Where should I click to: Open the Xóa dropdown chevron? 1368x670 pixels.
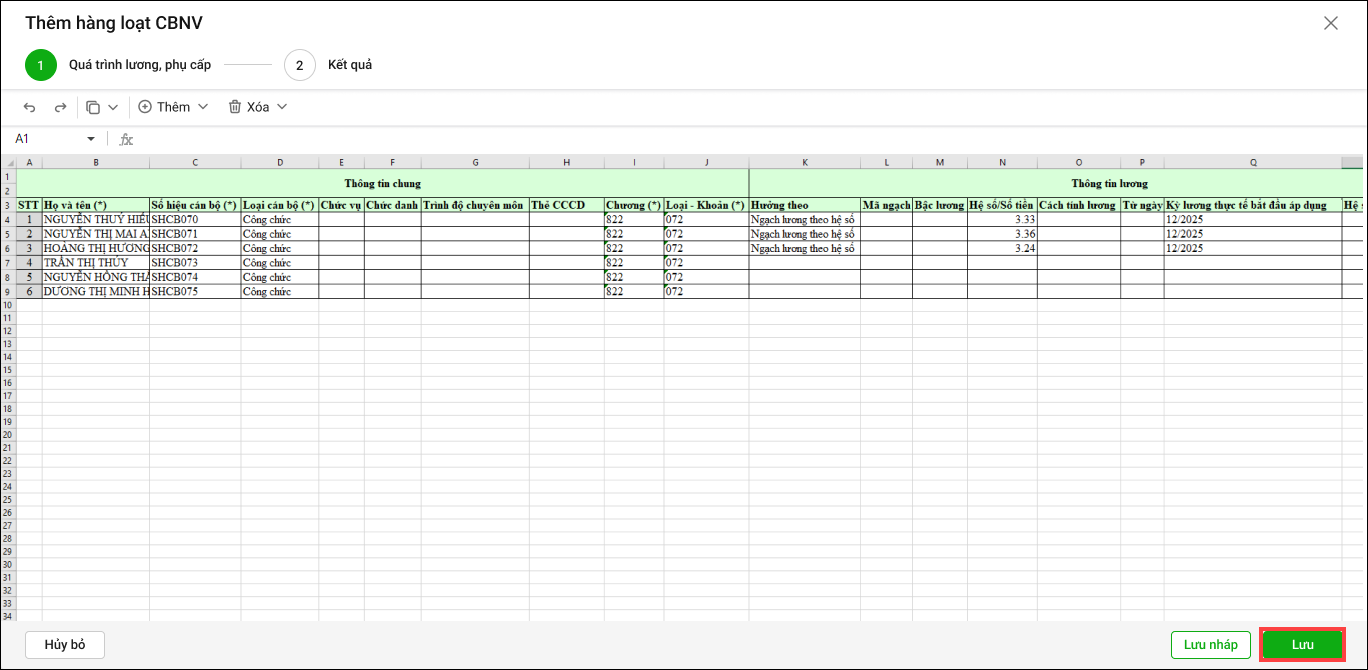[x=282, y=107]
